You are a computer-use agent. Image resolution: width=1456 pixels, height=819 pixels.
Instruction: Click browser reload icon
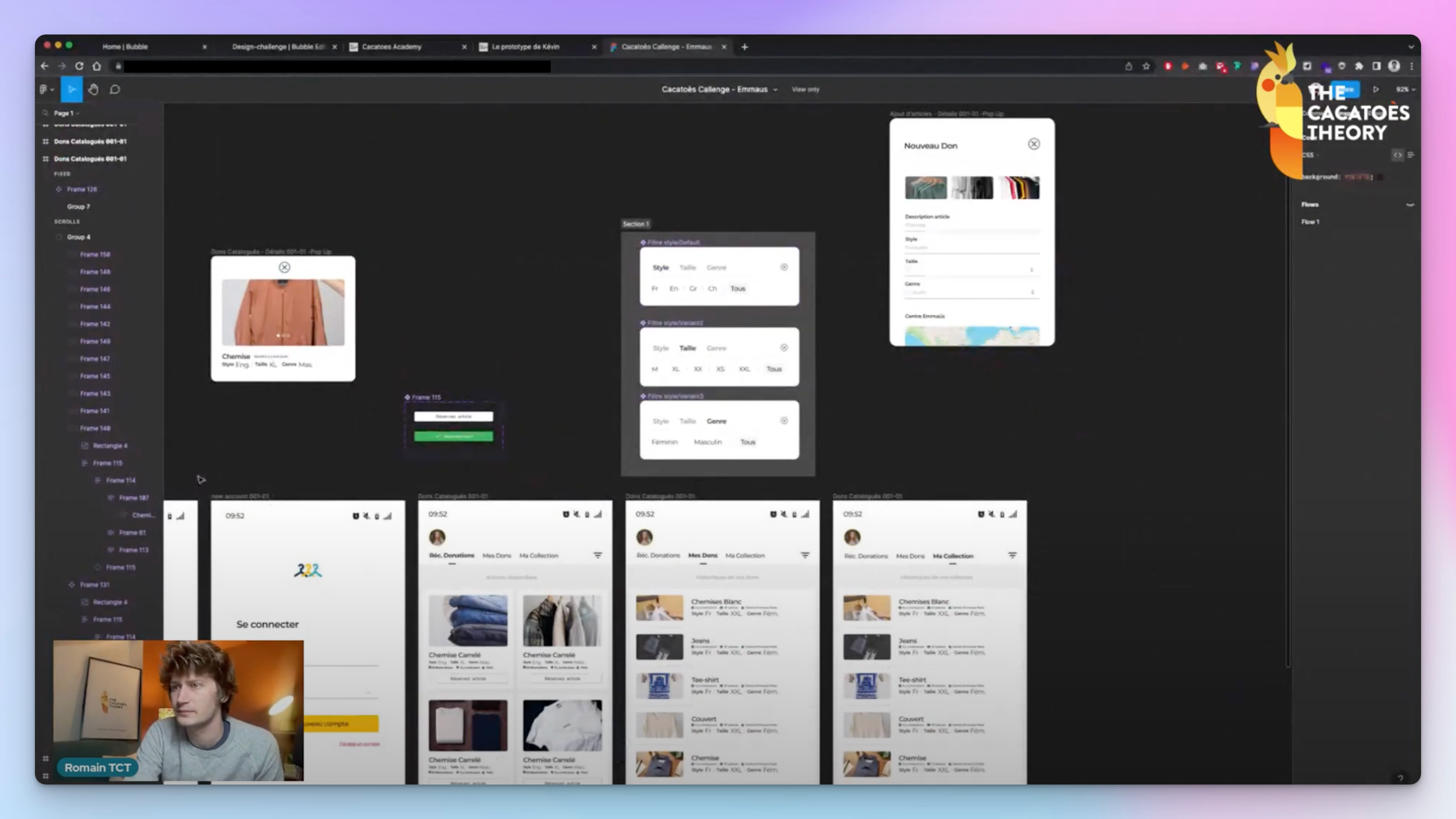pyautogui.click(x=79, y=66)
